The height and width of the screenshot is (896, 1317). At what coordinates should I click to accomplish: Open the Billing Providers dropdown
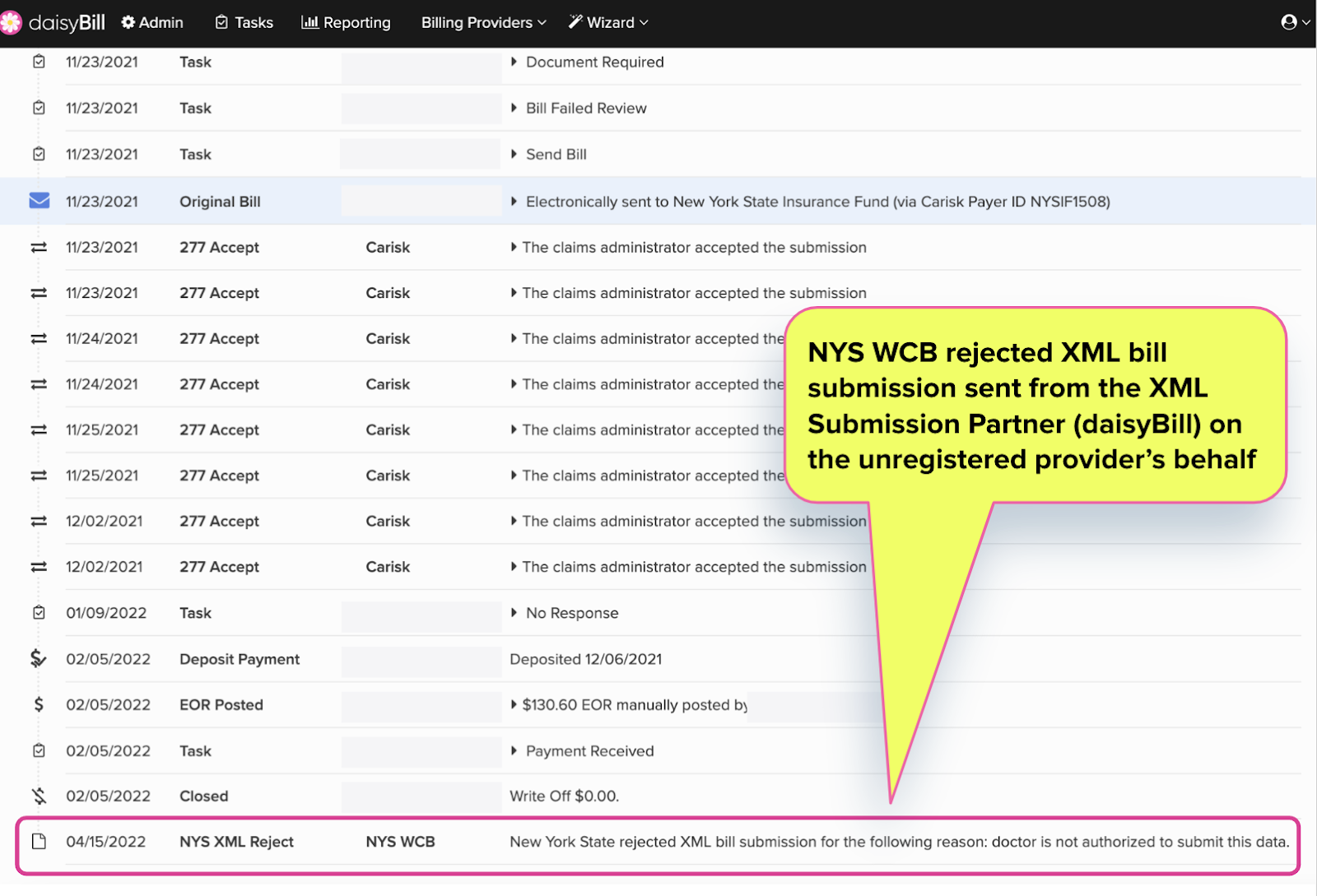[x=484, y=22]
